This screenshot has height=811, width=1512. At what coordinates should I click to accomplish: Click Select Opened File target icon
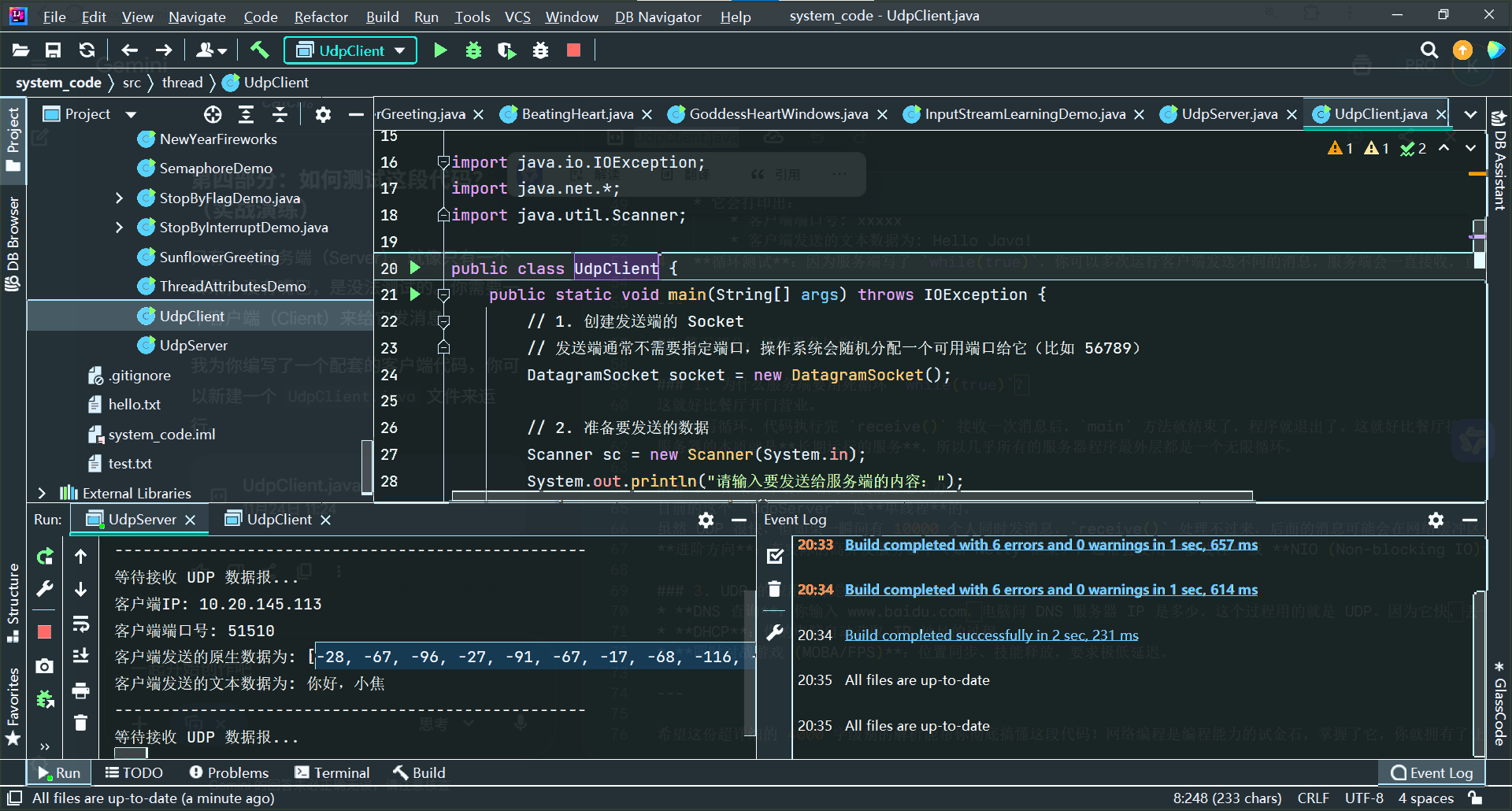(213, 115)
